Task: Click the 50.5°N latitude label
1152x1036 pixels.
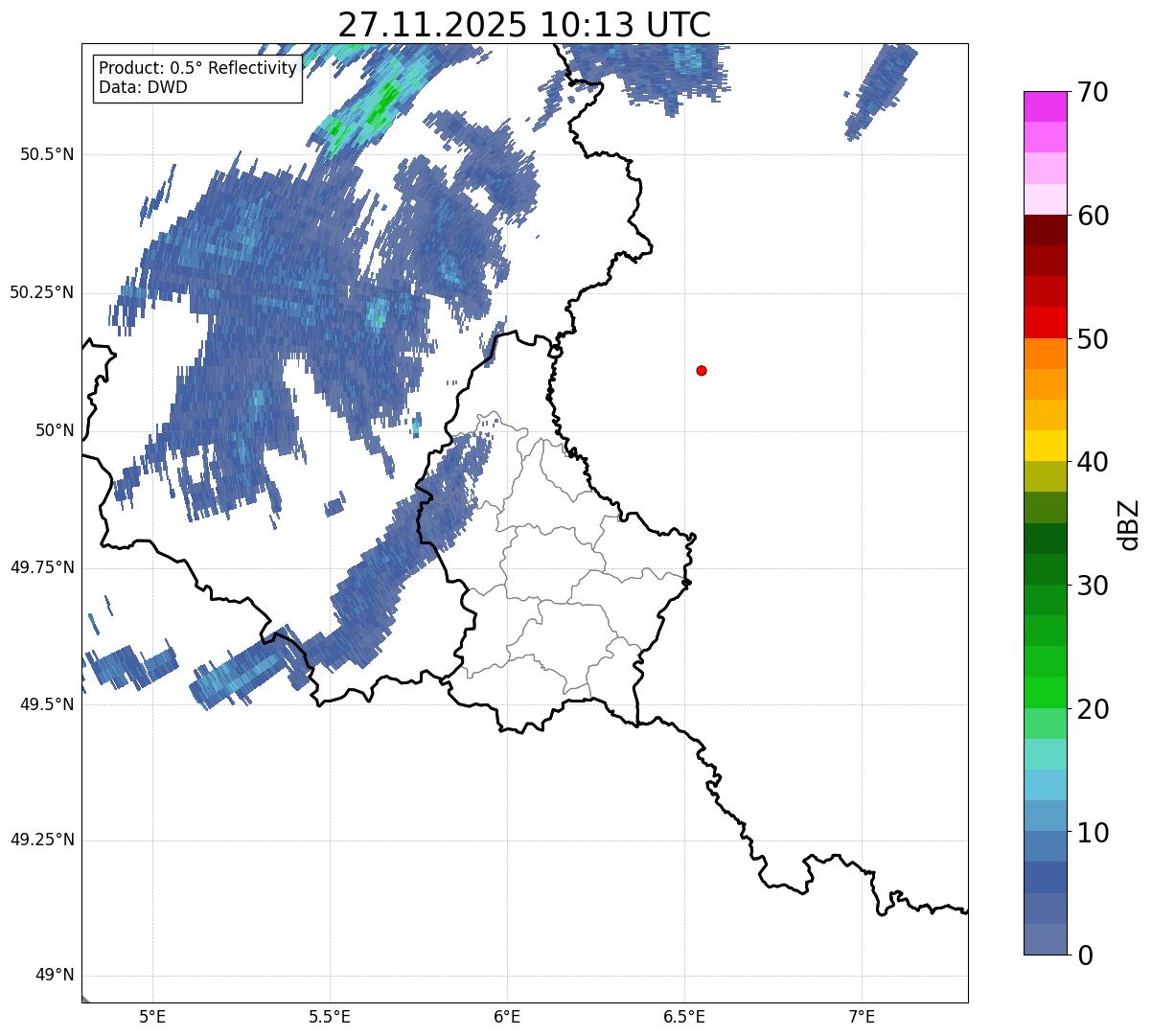Action: coord(47,154)
